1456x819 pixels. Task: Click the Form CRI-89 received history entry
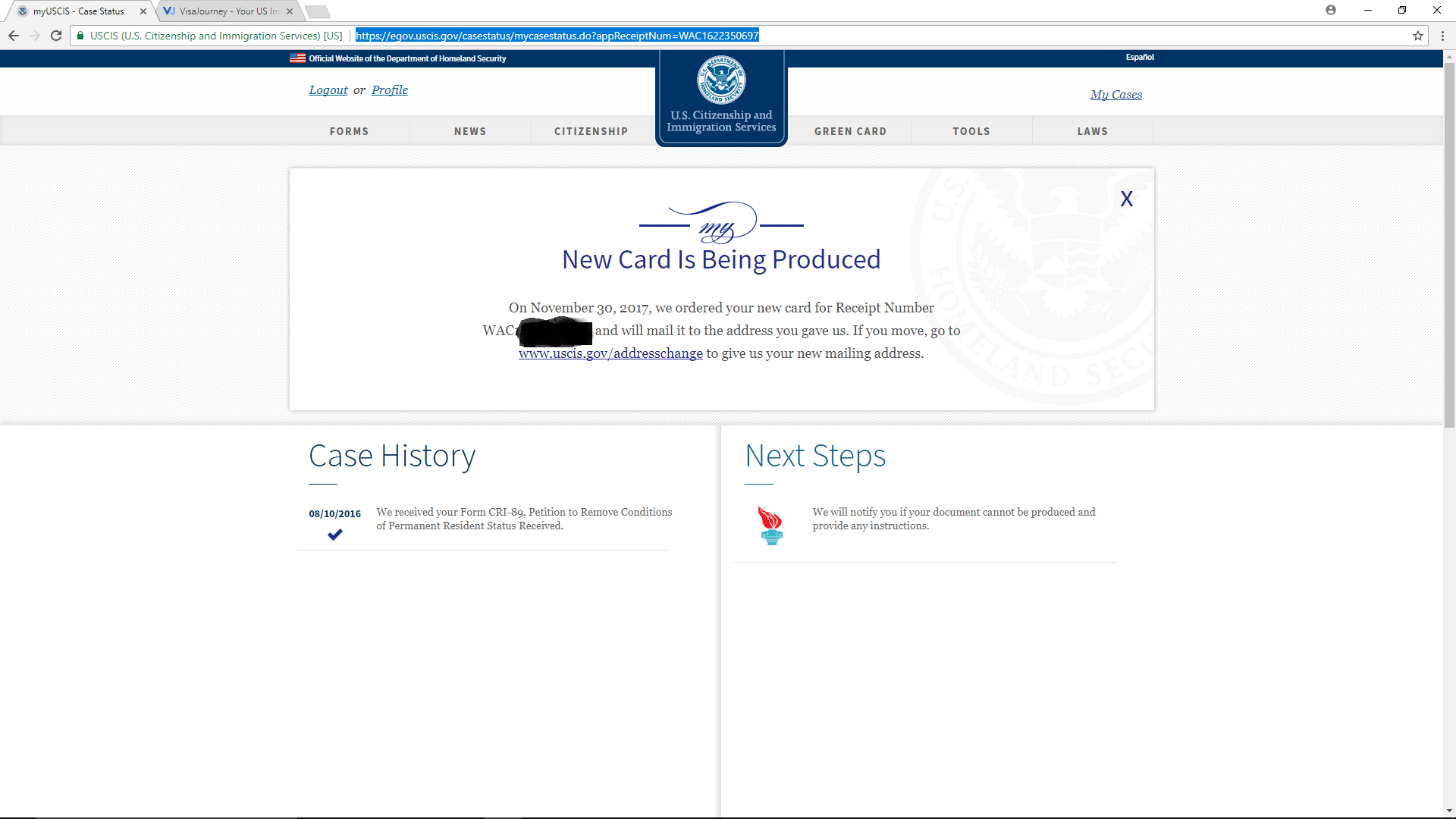[524, 519]
